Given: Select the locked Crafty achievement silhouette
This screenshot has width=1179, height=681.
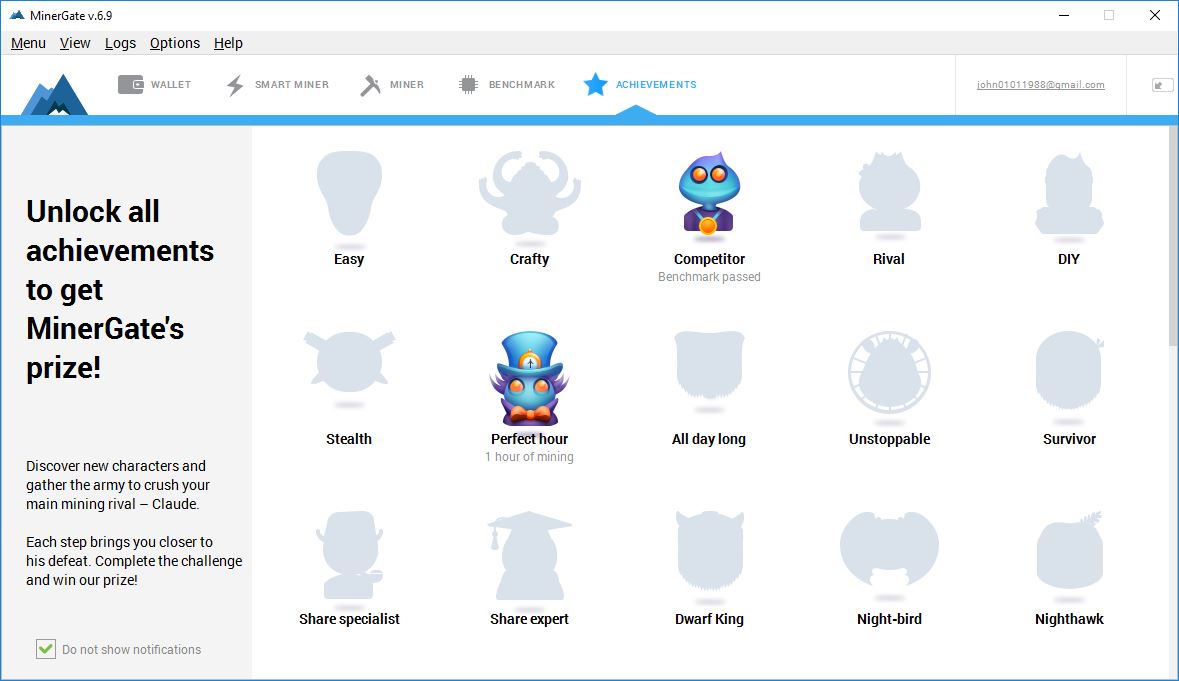Looking at the screenshot, I should (529, 195).
